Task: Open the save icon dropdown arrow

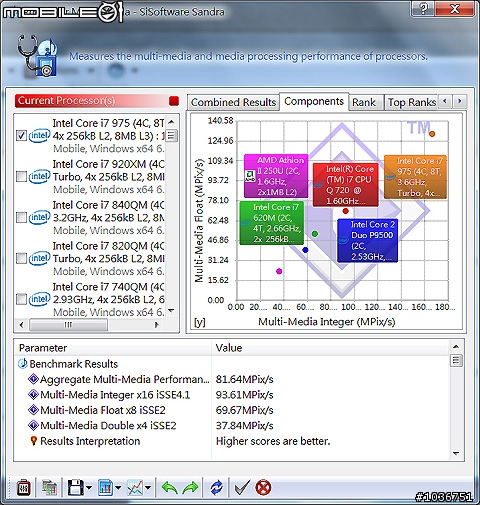Action: coord(89,488)
